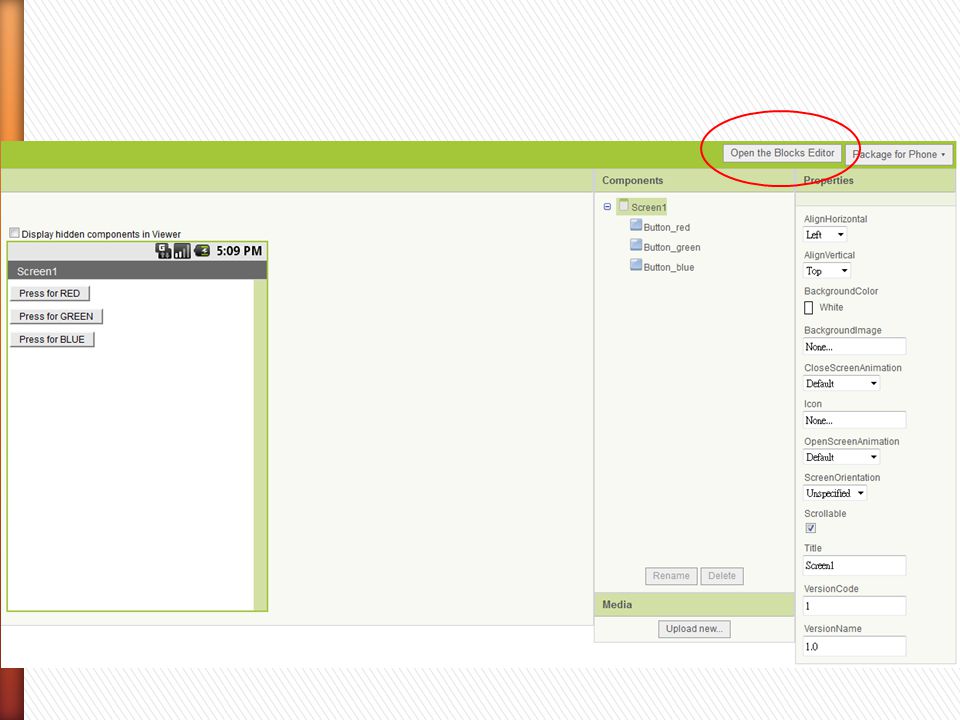Screen dimensions: 960x720
Task: Click the Screen1 title bar in phone viewer
Action: tap(137, 271)
